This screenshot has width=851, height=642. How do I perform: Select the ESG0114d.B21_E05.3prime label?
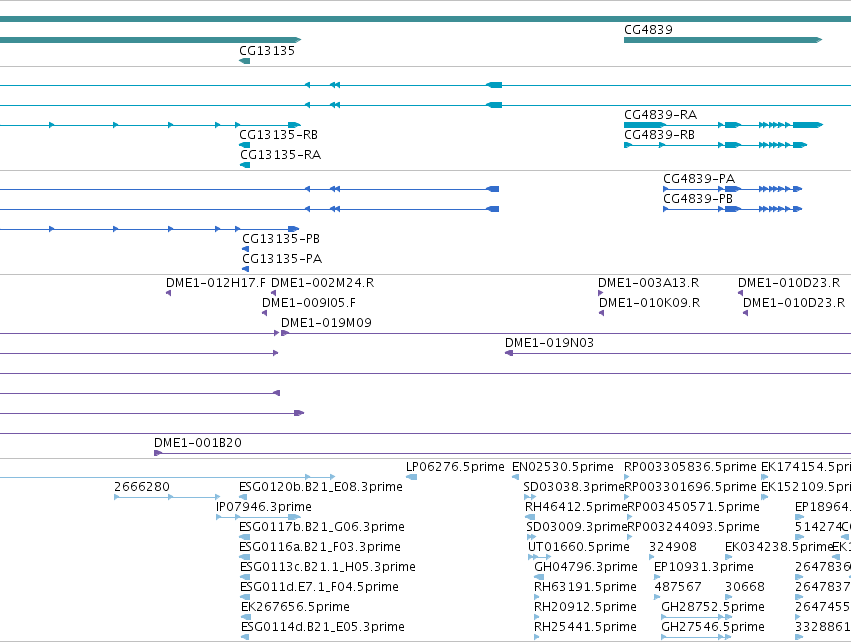pos(323,627)
